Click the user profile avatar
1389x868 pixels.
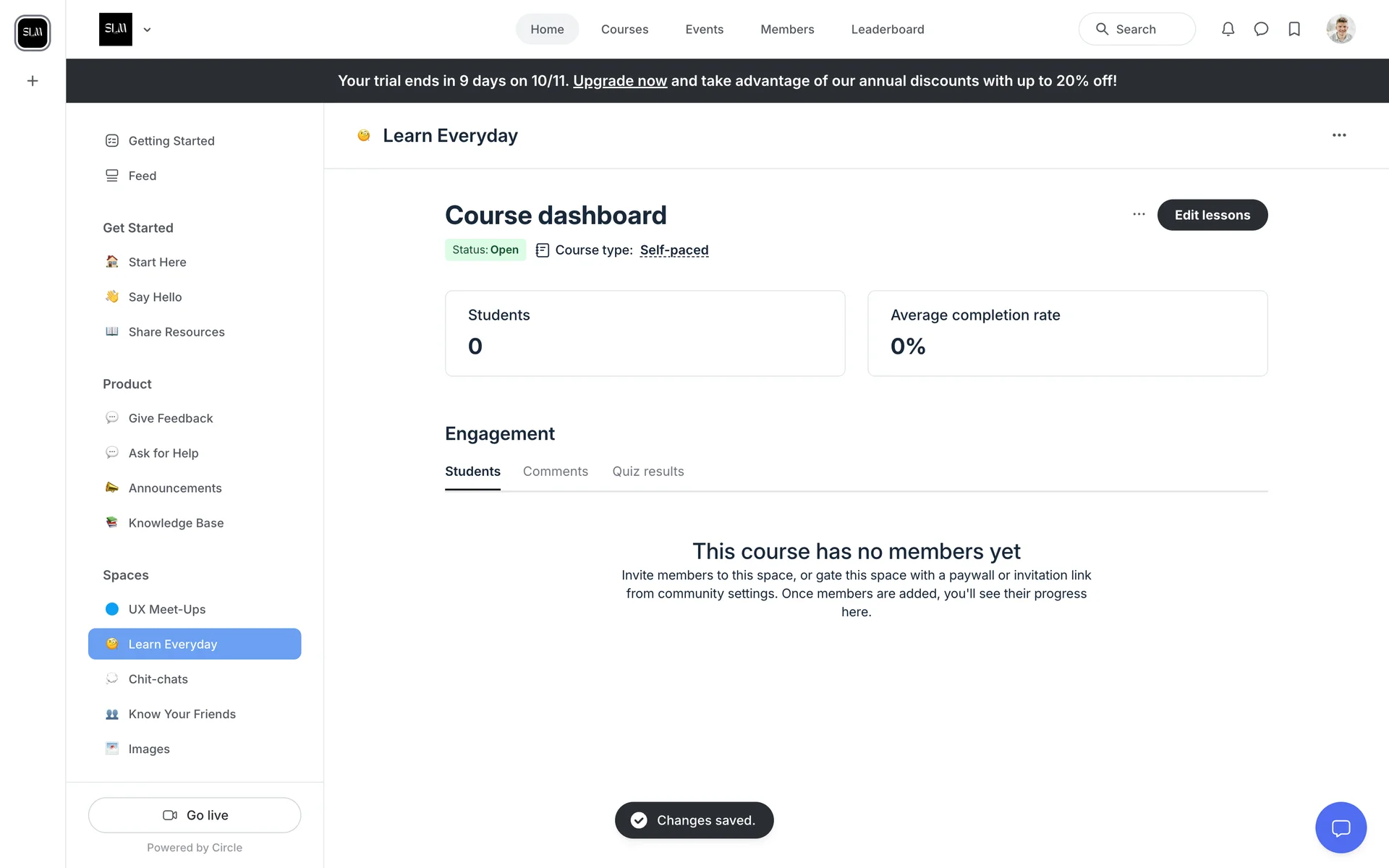[1341, 29]
